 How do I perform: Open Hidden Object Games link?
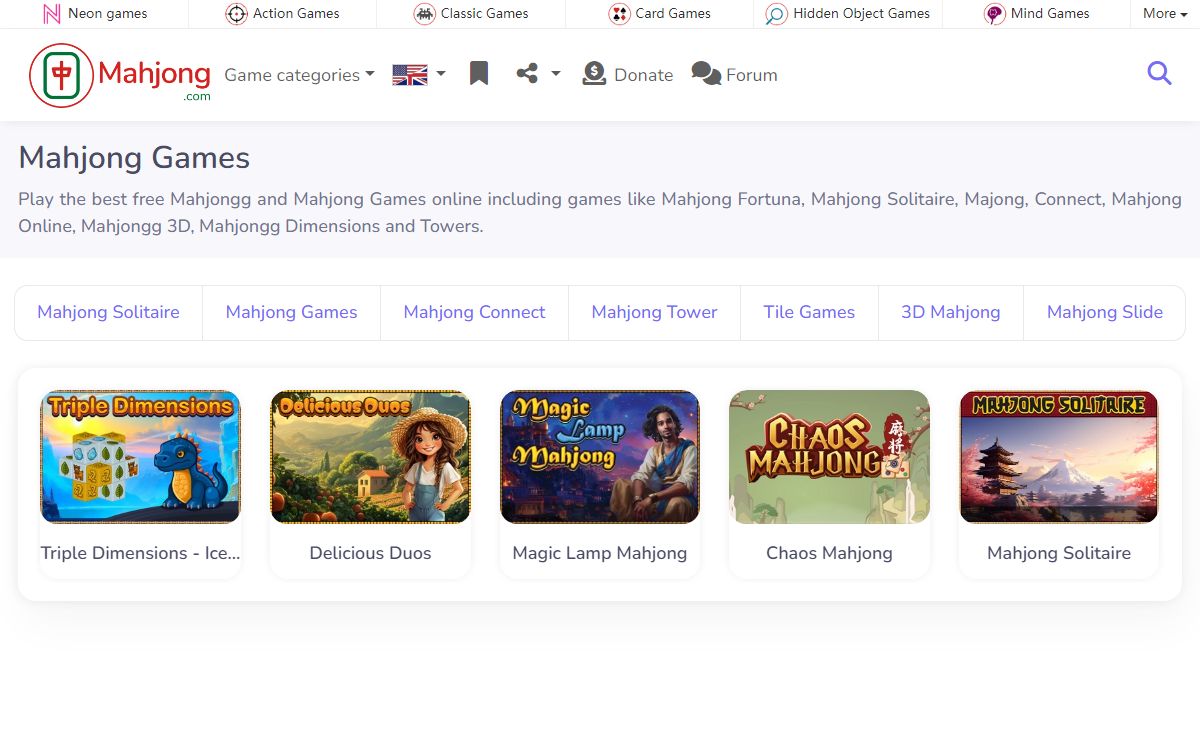click(x=861, y=14)
